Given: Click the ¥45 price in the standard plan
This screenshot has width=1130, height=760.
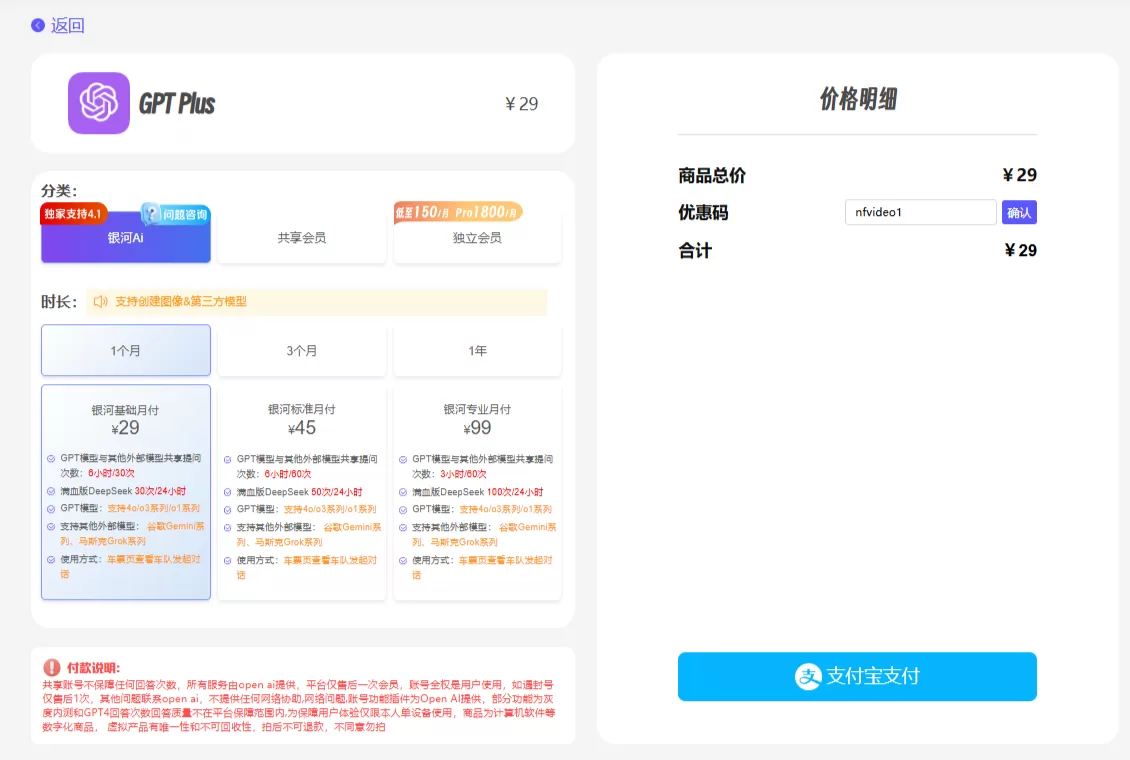Looking at the screenshot, I should point(302,428).
